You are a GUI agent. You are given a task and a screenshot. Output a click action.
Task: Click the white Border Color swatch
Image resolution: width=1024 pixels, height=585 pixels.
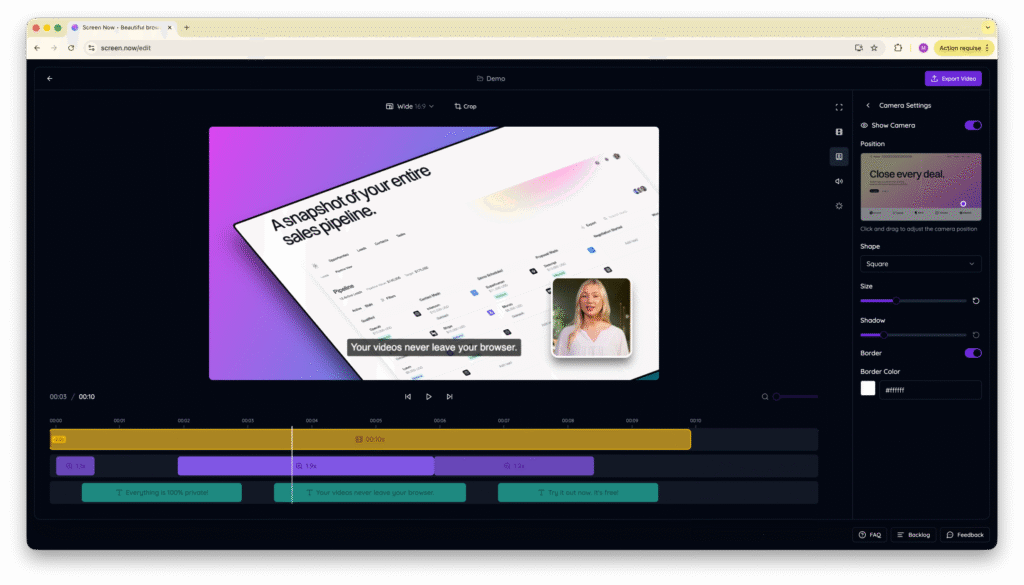pos(868,389)
